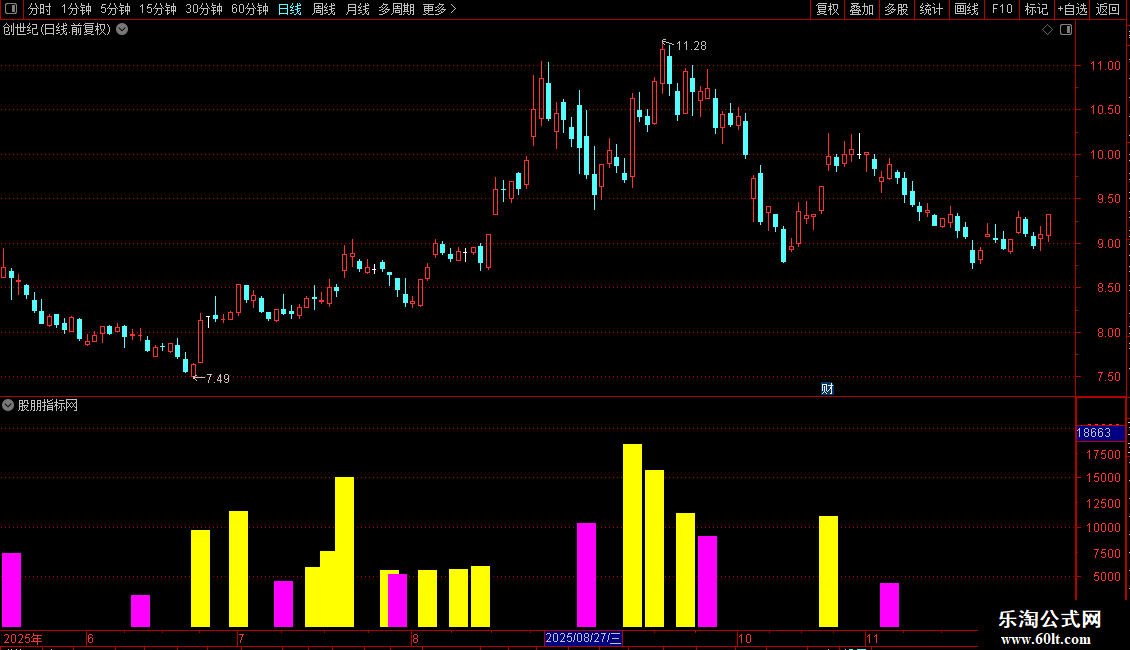This screenshot has height=650, width=1130.
Task: Click the 标记 mark button
Action: click(1036, 9)
